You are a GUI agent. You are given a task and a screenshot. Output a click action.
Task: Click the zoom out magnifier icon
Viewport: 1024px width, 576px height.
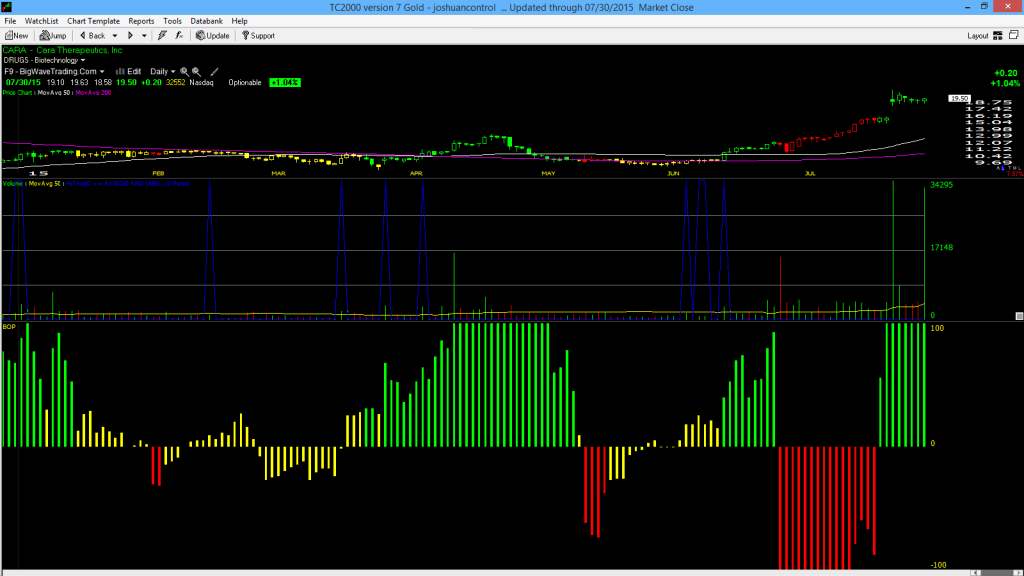pyautogui.click(x=196, y=71)
